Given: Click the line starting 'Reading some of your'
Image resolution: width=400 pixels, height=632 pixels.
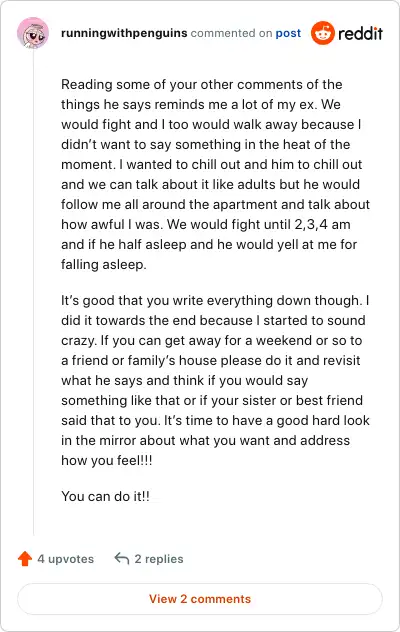Looking at the screenshot, I should pyautogui.click(x=202, y=84).
